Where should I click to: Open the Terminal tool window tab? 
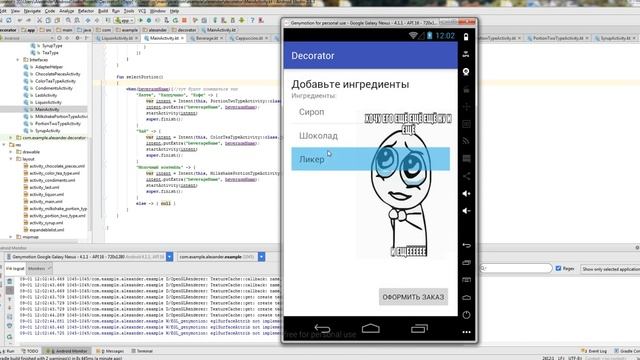pyautogui.click(x=142, y=351)
